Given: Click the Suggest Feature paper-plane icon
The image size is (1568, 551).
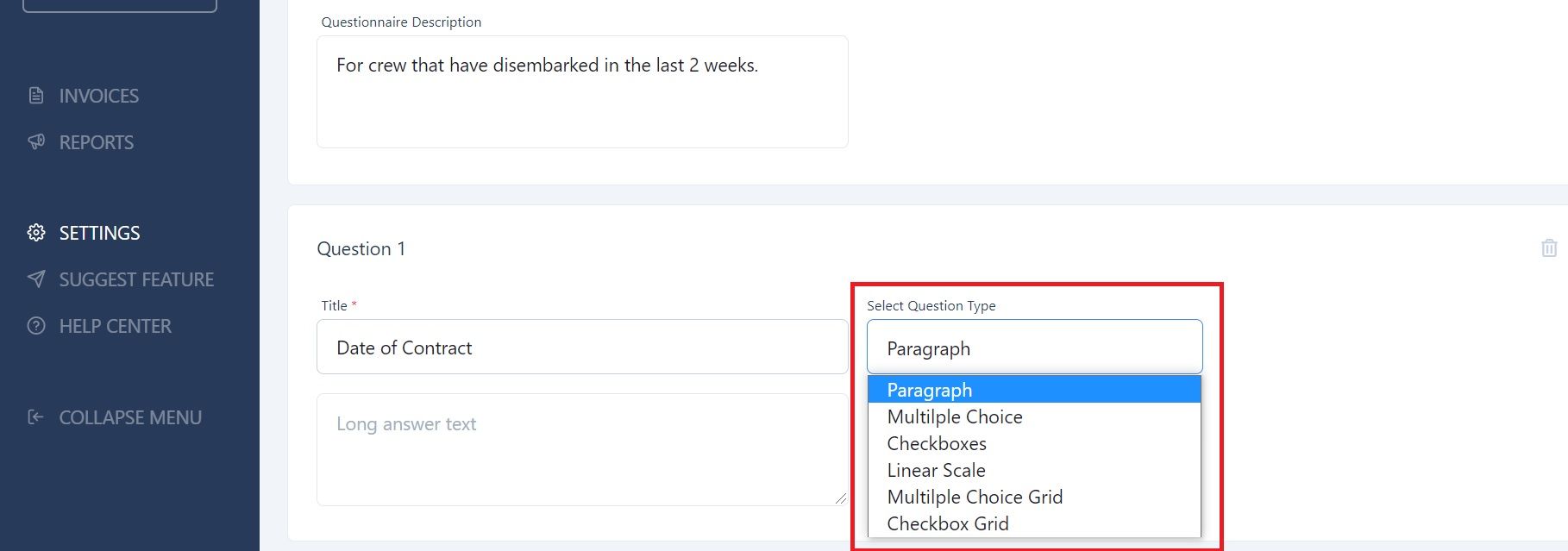Looking at the screenshot, I should pyautogui.click(x=36, y=279).
